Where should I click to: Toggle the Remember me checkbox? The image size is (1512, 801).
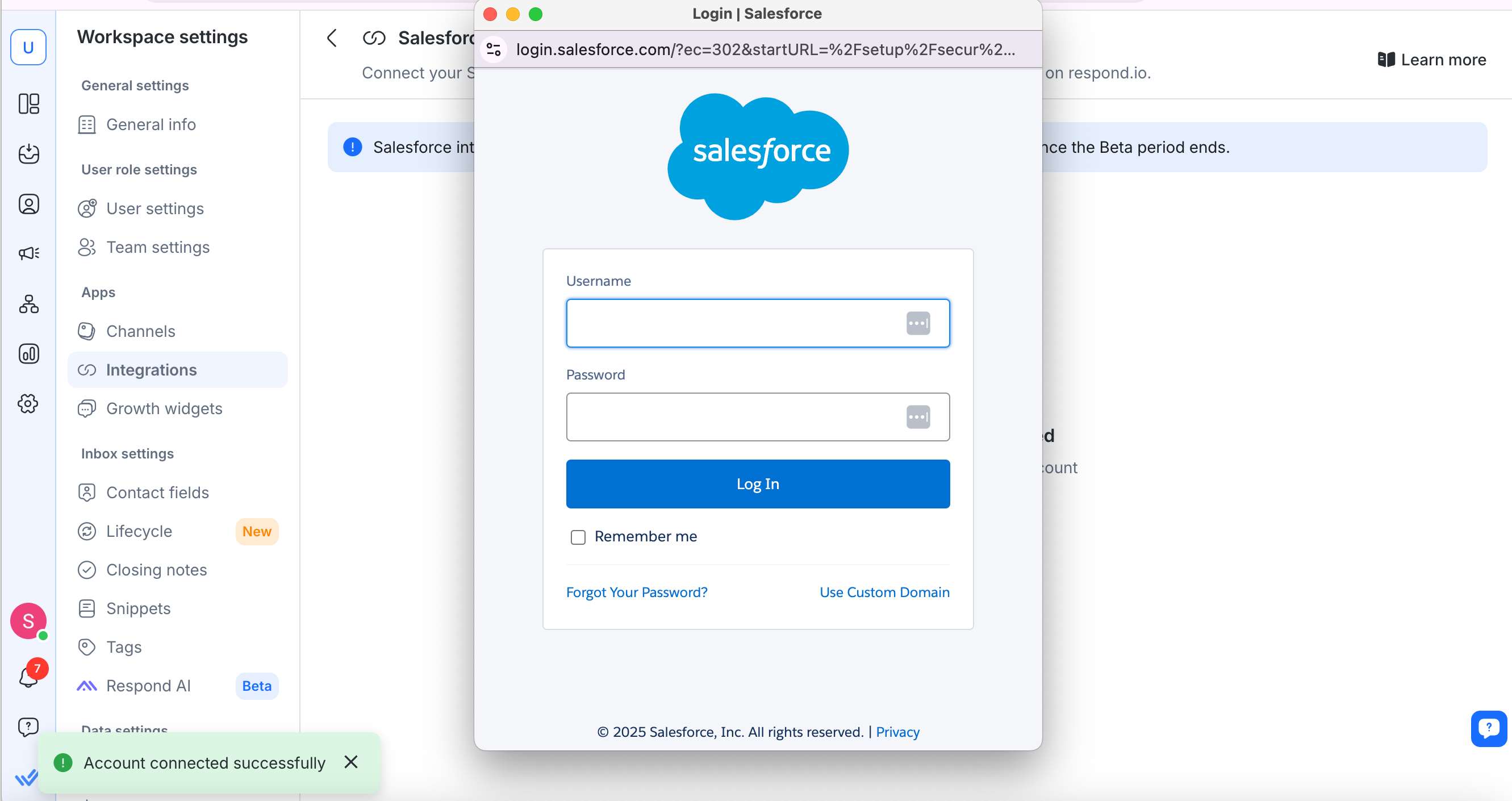click(578, 537)
